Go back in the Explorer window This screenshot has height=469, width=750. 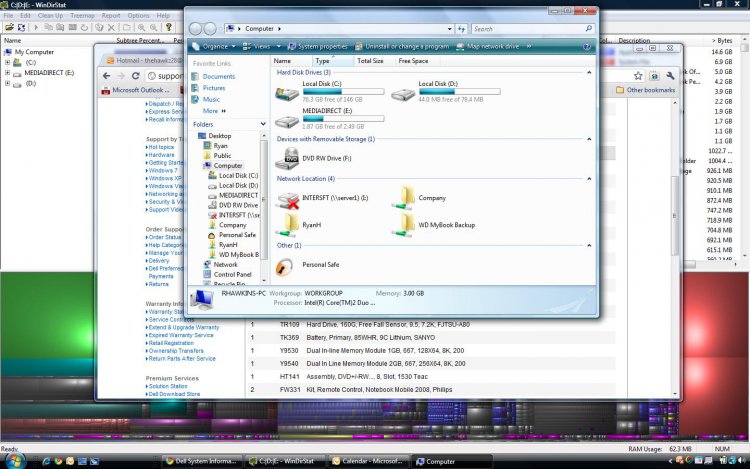(x=195, y=29)
